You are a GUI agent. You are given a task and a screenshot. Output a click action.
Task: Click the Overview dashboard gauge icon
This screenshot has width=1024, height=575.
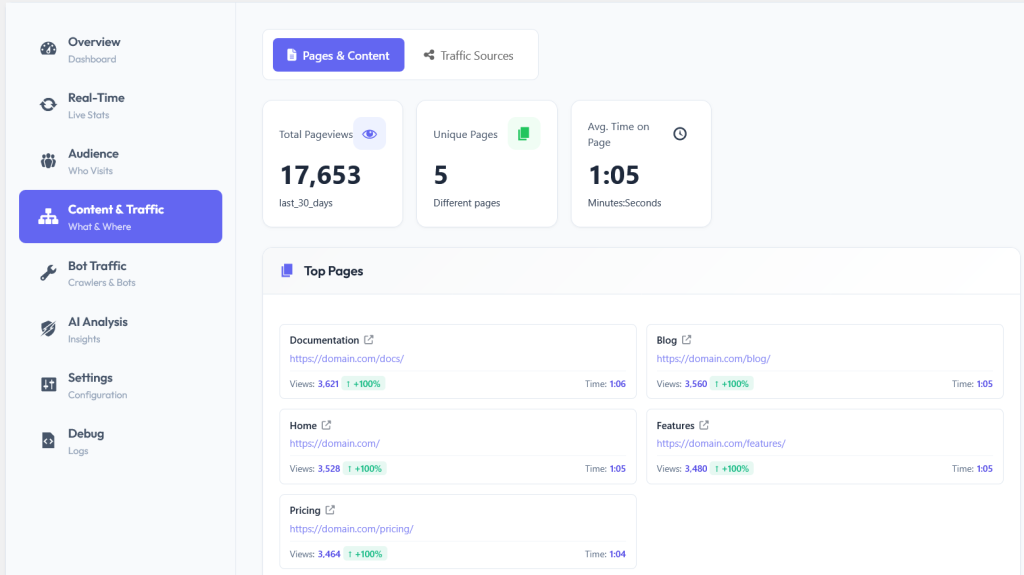coord(48,49)
